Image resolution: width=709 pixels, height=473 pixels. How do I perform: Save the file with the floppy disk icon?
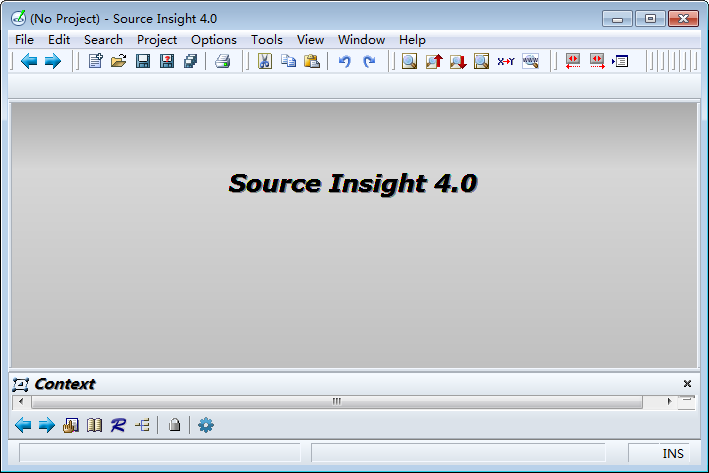(143, 61)
